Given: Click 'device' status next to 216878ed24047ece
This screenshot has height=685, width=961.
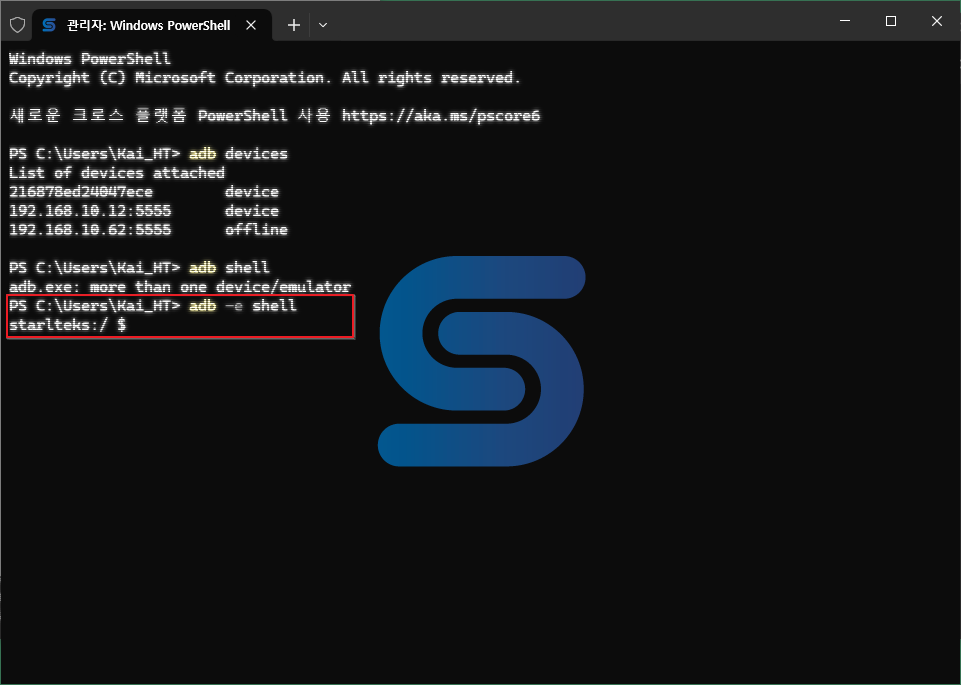Looking at the screenshot, I should [x=252, y=192].
